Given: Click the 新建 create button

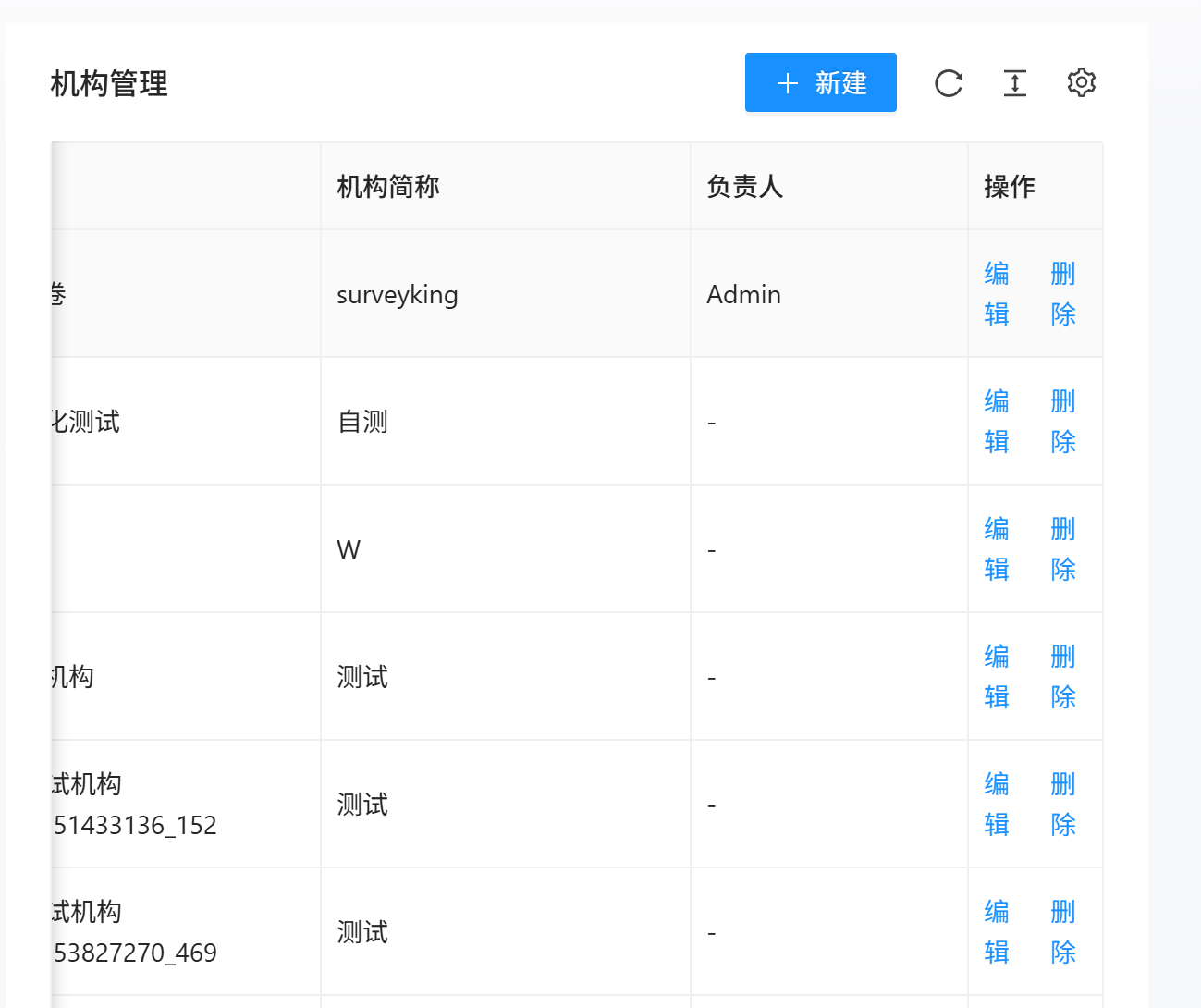Looking at the screenshot, I should click(820, 82).
